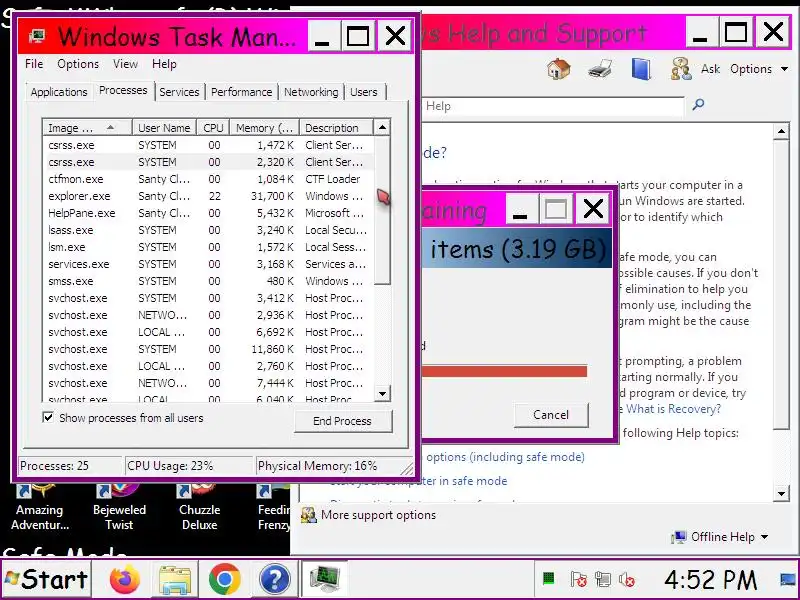Image resolution: width=800 pixels, height=600 pixels.
Task: Launch Google Chrome from the taskbar
Action: (x=224, y=580)
